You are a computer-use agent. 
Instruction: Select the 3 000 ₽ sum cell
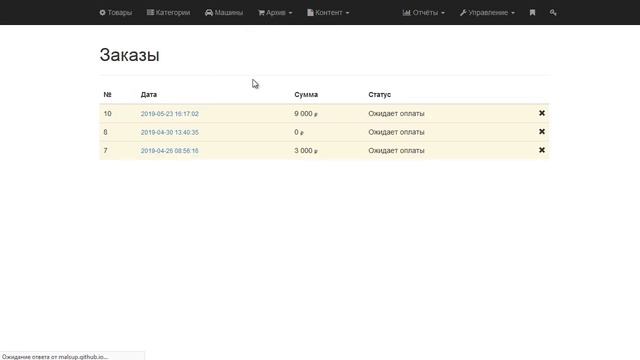[x=306, y=151]
